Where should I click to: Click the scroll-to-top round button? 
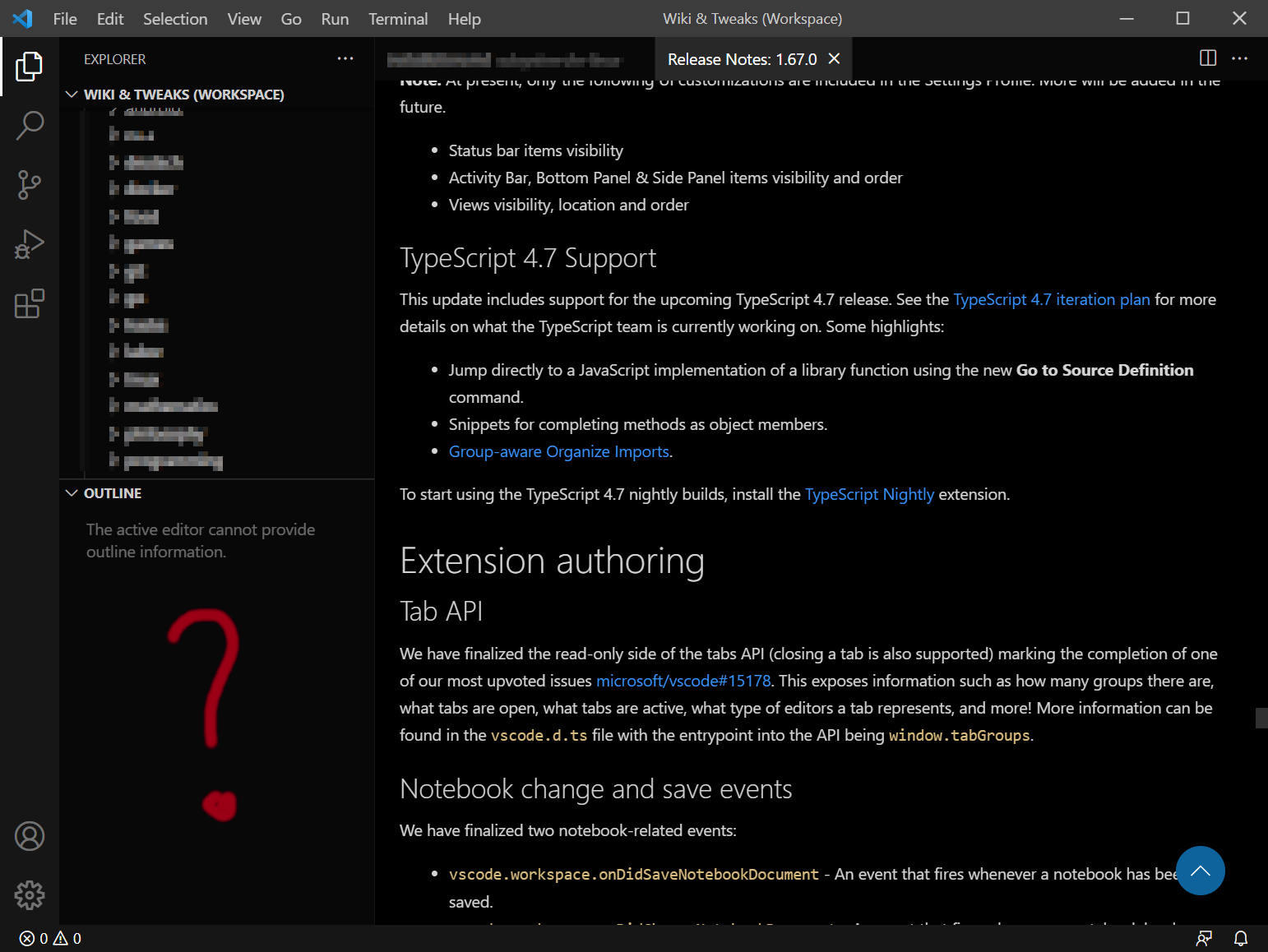[x=1201, y=870]
